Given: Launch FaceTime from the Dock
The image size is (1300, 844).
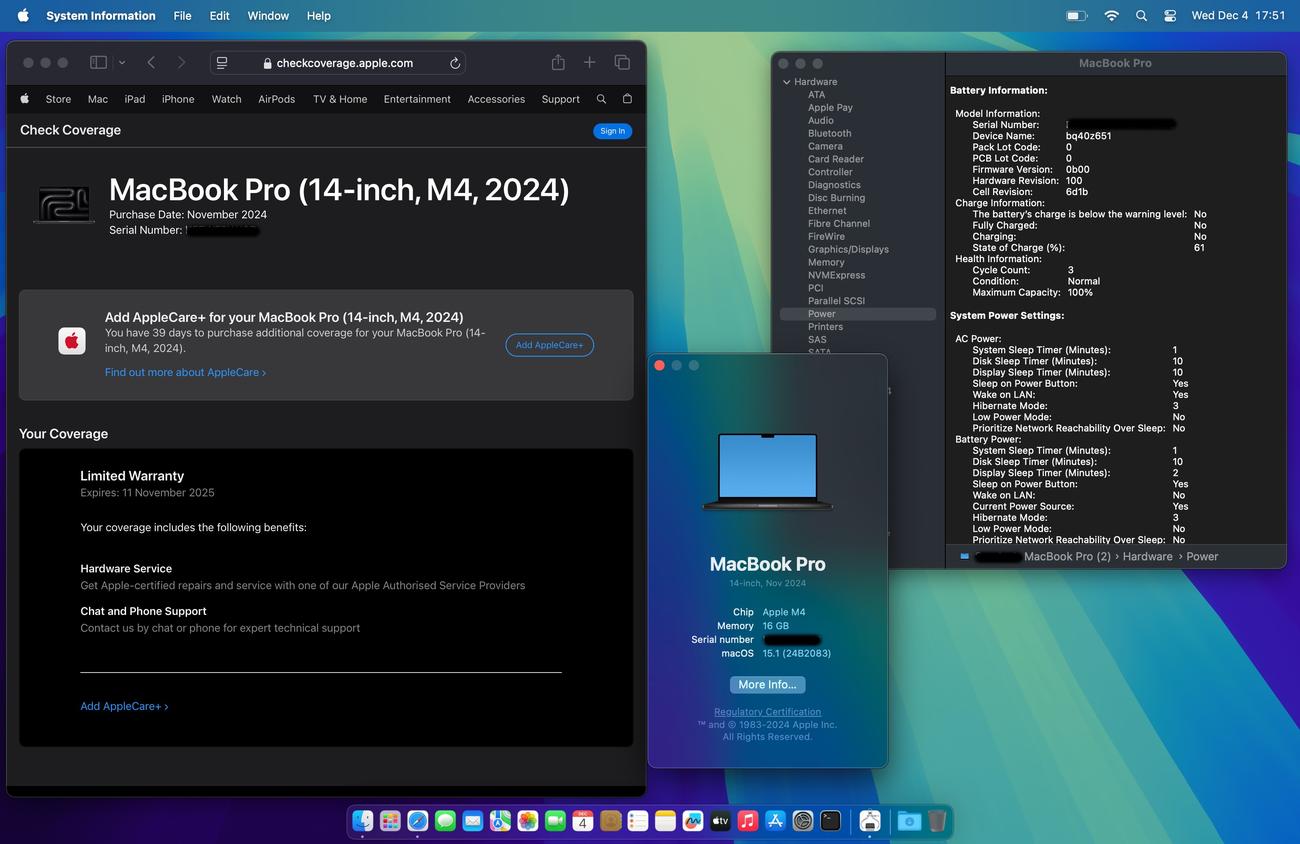Looking at the screenshot, I should coord(555,821).
